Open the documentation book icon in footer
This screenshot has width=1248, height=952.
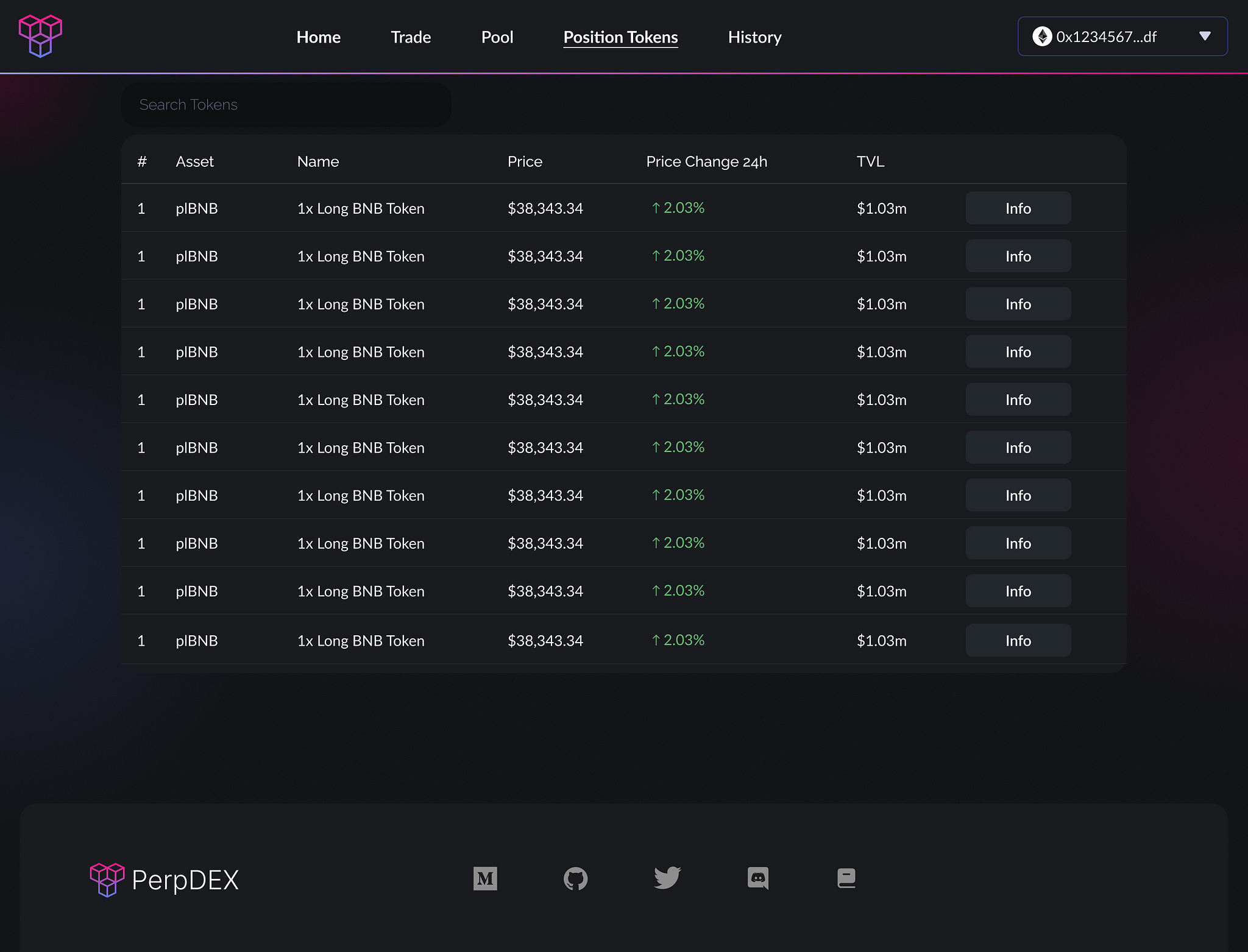[847, 878]
